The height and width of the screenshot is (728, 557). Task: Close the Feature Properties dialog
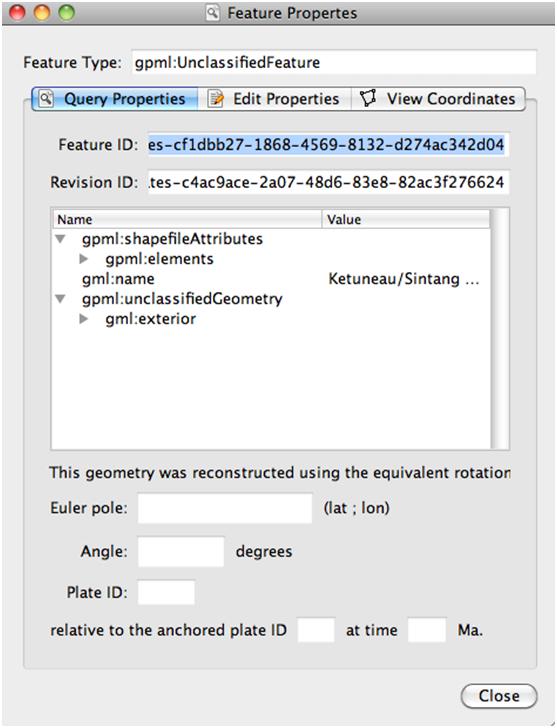click(x=499, y=696)
